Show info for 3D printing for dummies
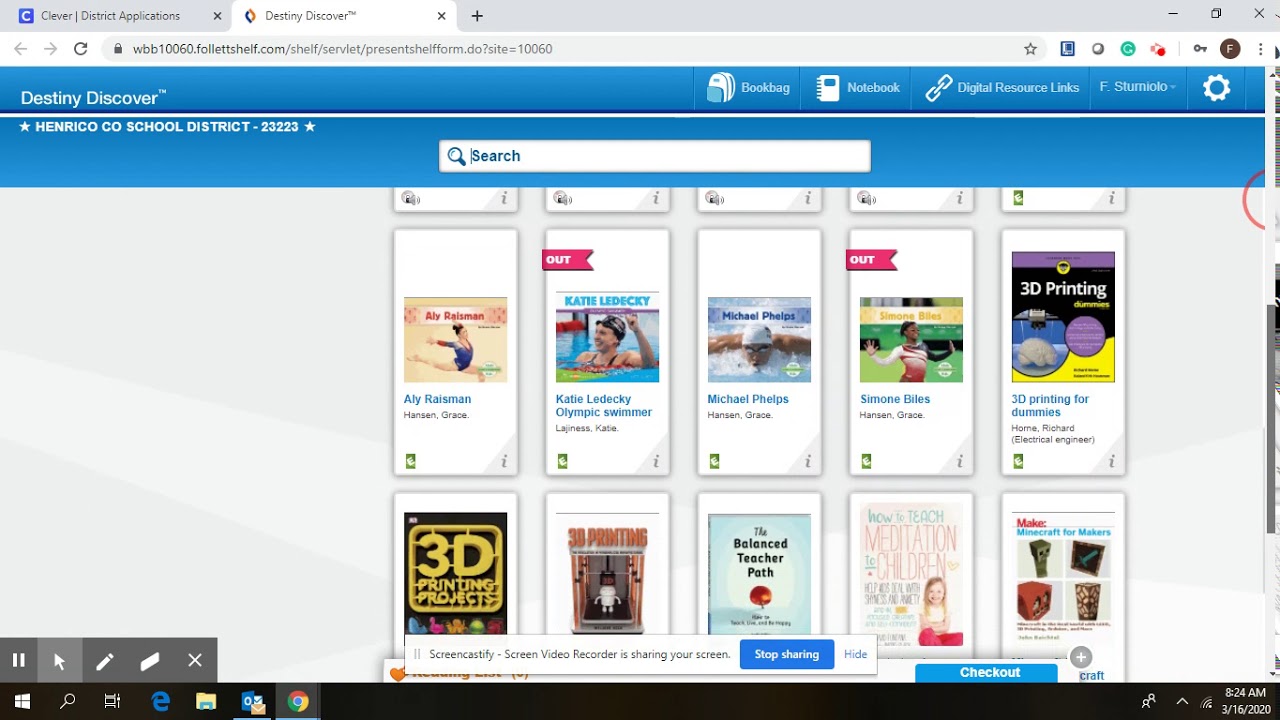The height and width of the screenshot is (720, 1280). click(x=1112, y=461)
